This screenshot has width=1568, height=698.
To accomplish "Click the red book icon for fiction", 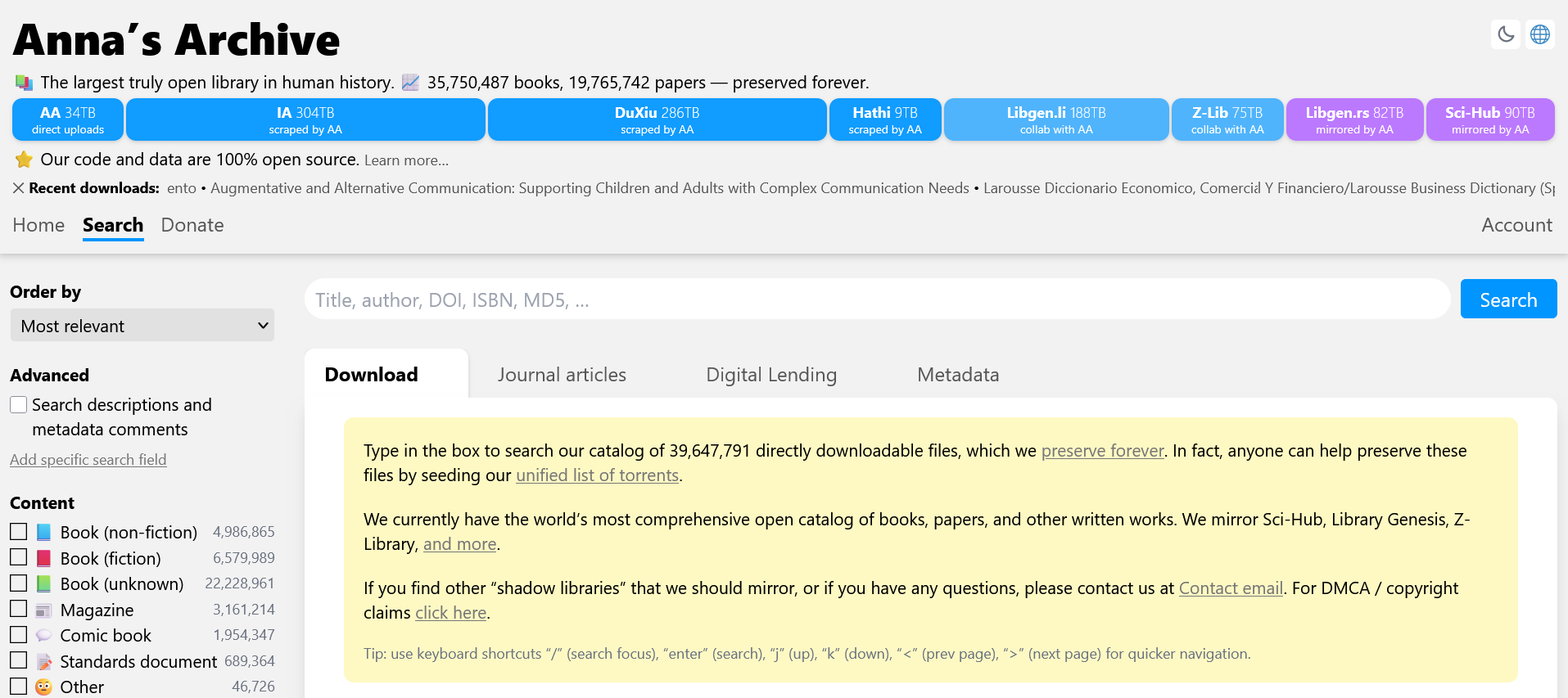I will click(44, 559).
